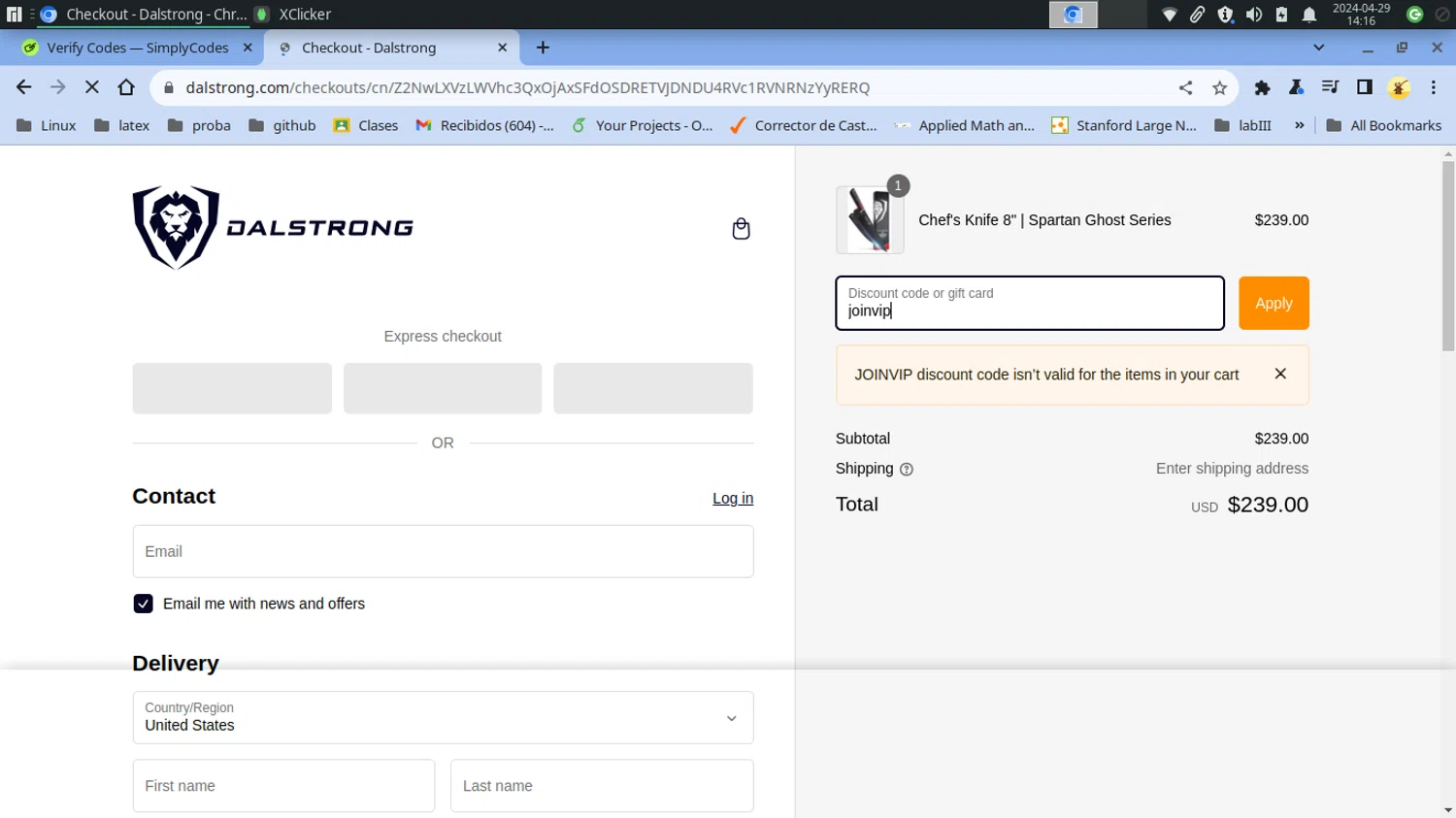Click the shield security tray icon
The image size is (1456, 818).
pos(1225,15)
